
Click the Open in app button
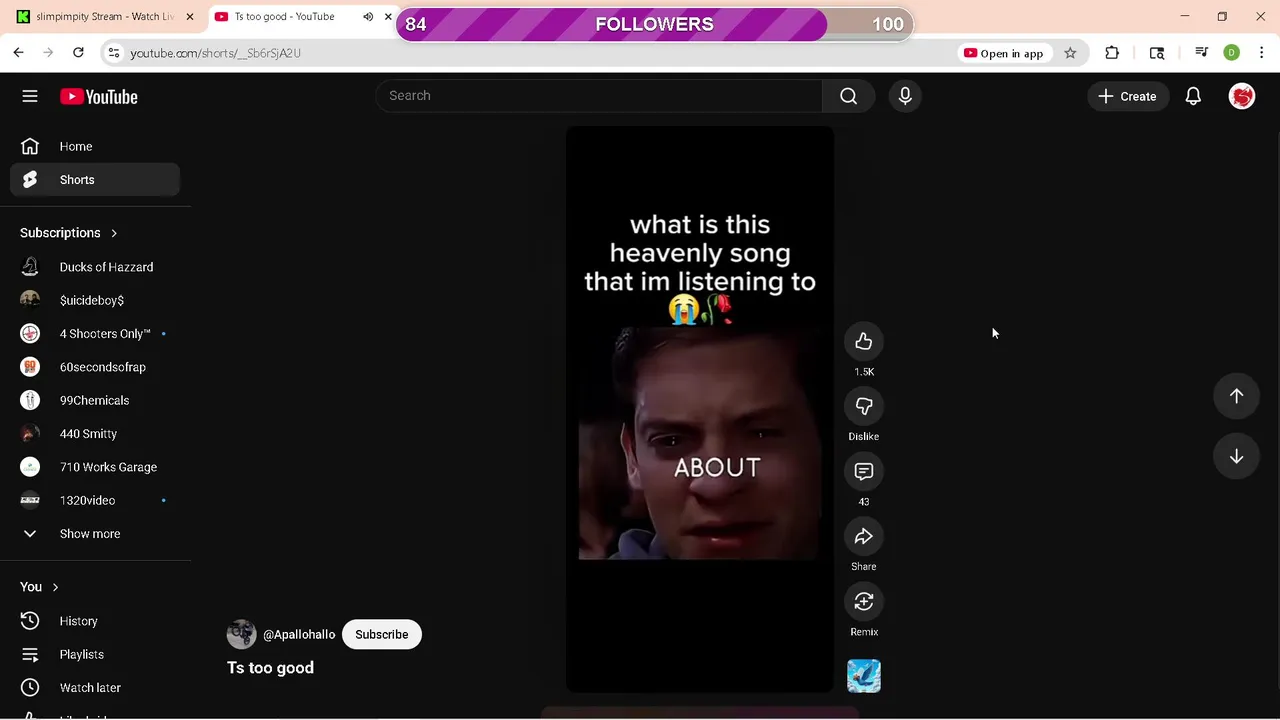pos(1003,53)
